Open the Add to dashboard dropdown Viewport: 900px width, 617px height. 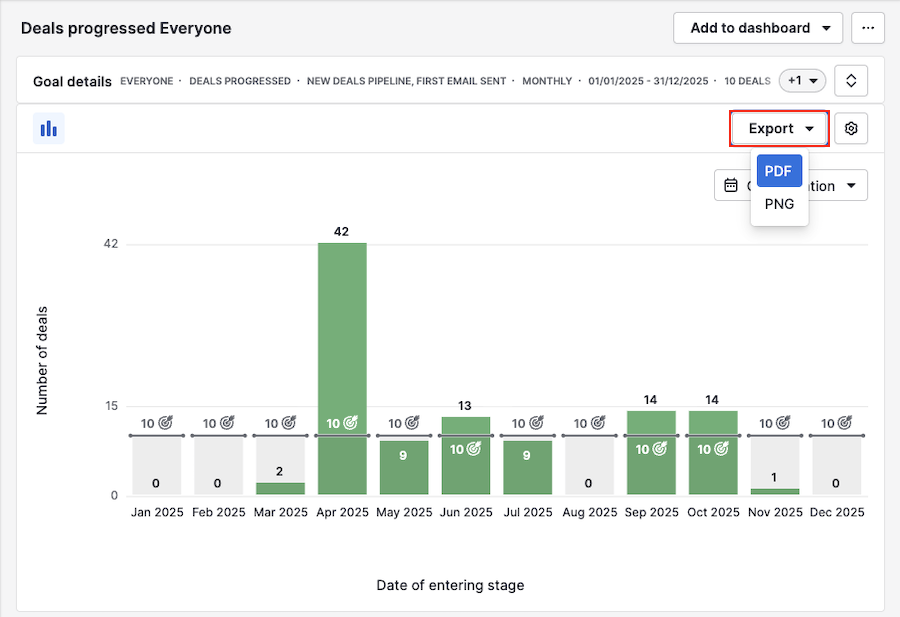click(759, 28)
